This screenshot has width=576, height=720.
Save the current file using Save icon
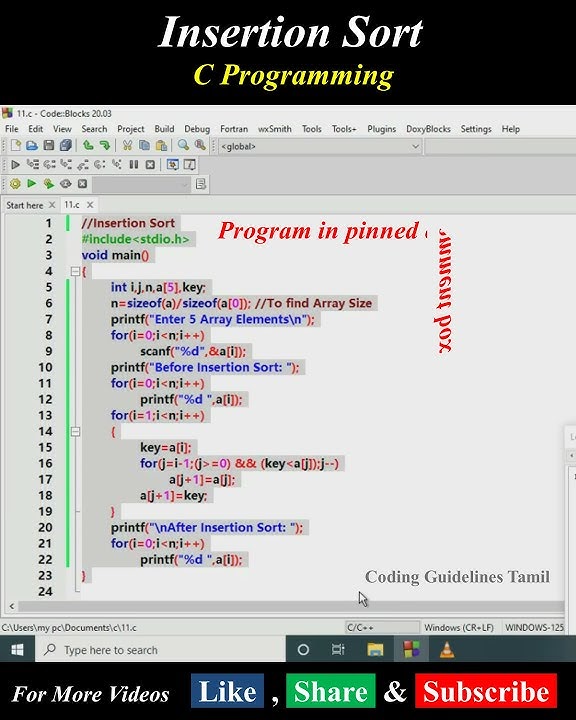click(x=49, y=146)
